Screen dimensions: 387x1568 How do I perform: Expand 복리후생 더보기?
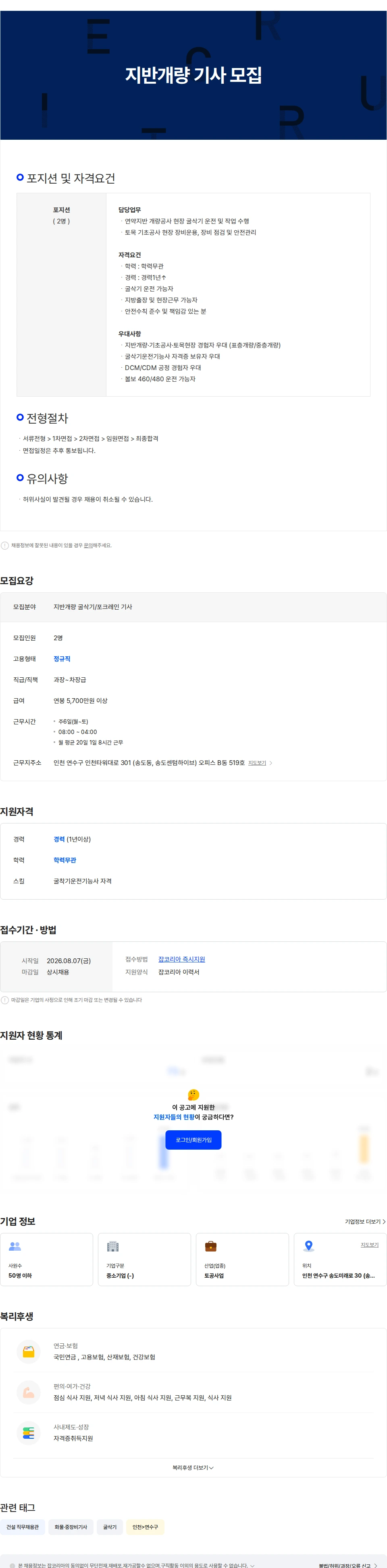(x=193, y=1468)
